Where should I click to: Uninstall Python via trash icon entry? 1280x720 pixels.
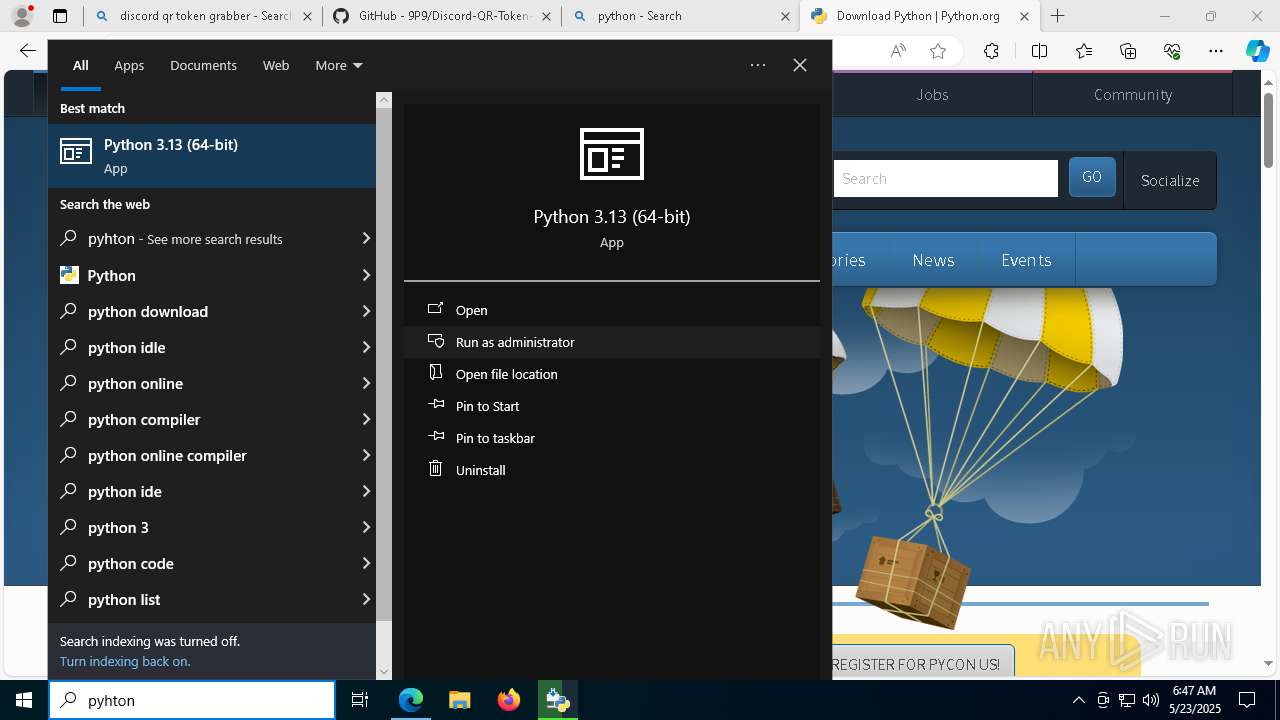612,470
